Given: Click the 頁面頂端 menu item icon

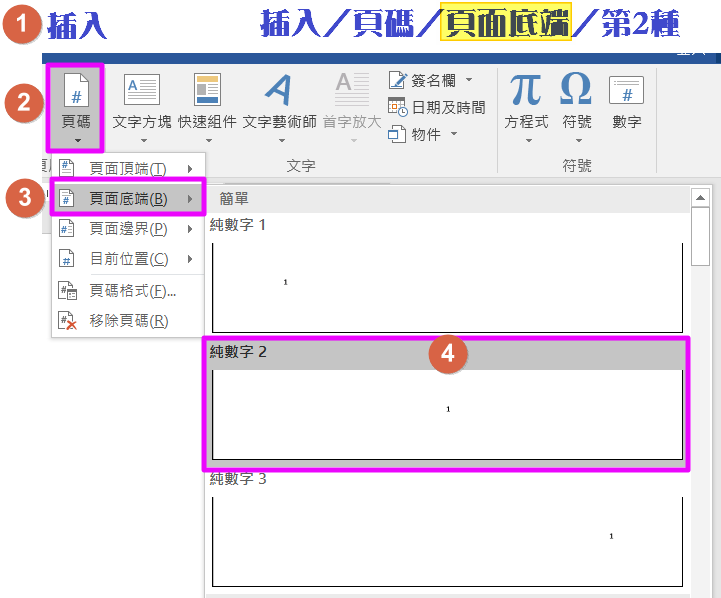Looking at the screenshot, I should (x=66, y=168).
